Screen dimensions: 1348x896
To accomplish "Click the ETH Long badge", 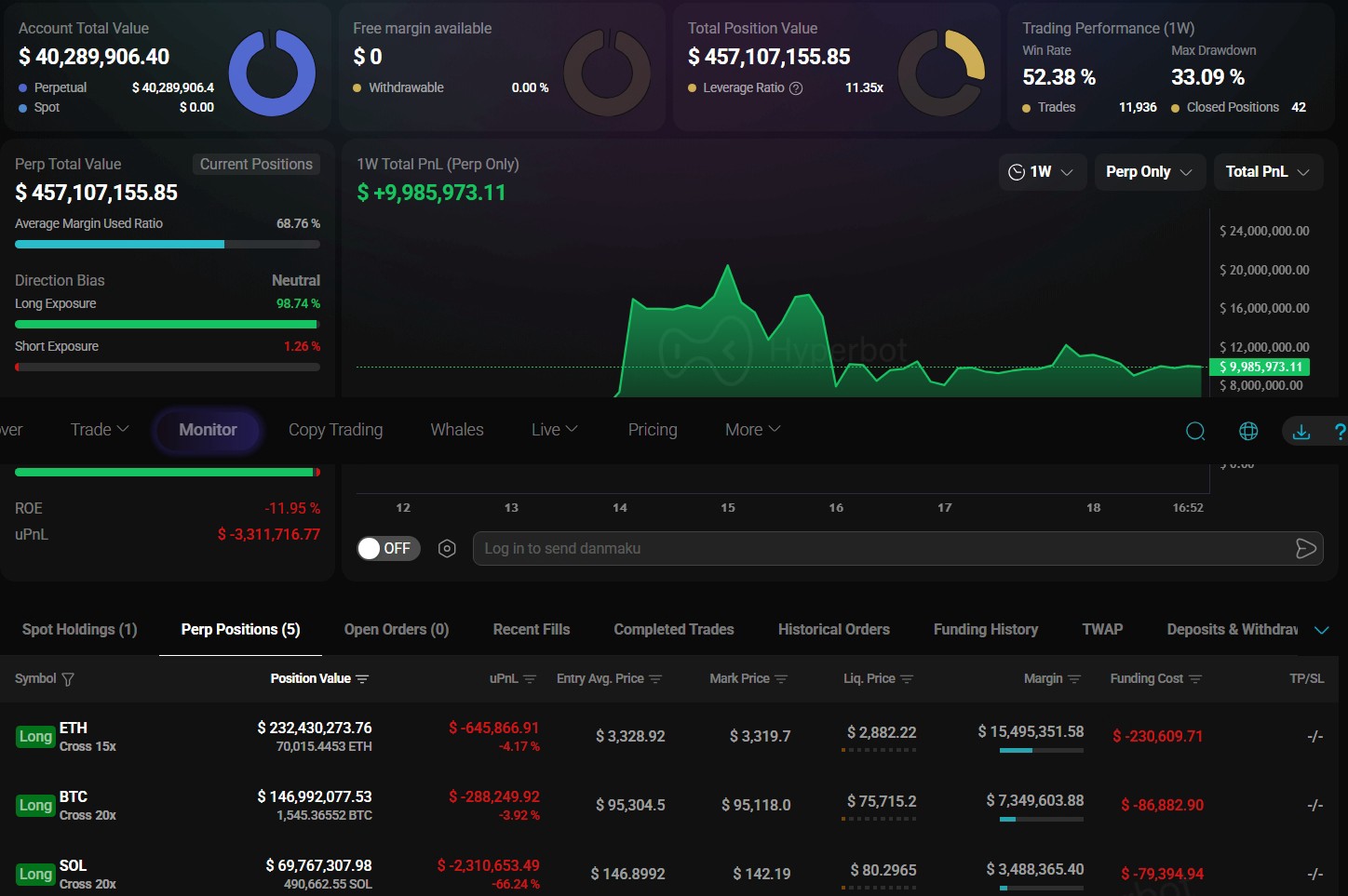I will 35,737.
